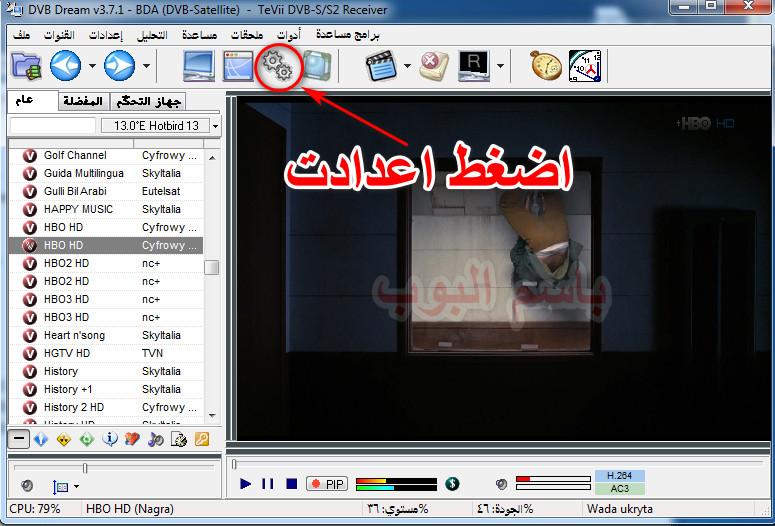Image resolution: width=775 pixels, height=526 pixels.
Task: Open the التحليل menu
Action: point(152,35)
